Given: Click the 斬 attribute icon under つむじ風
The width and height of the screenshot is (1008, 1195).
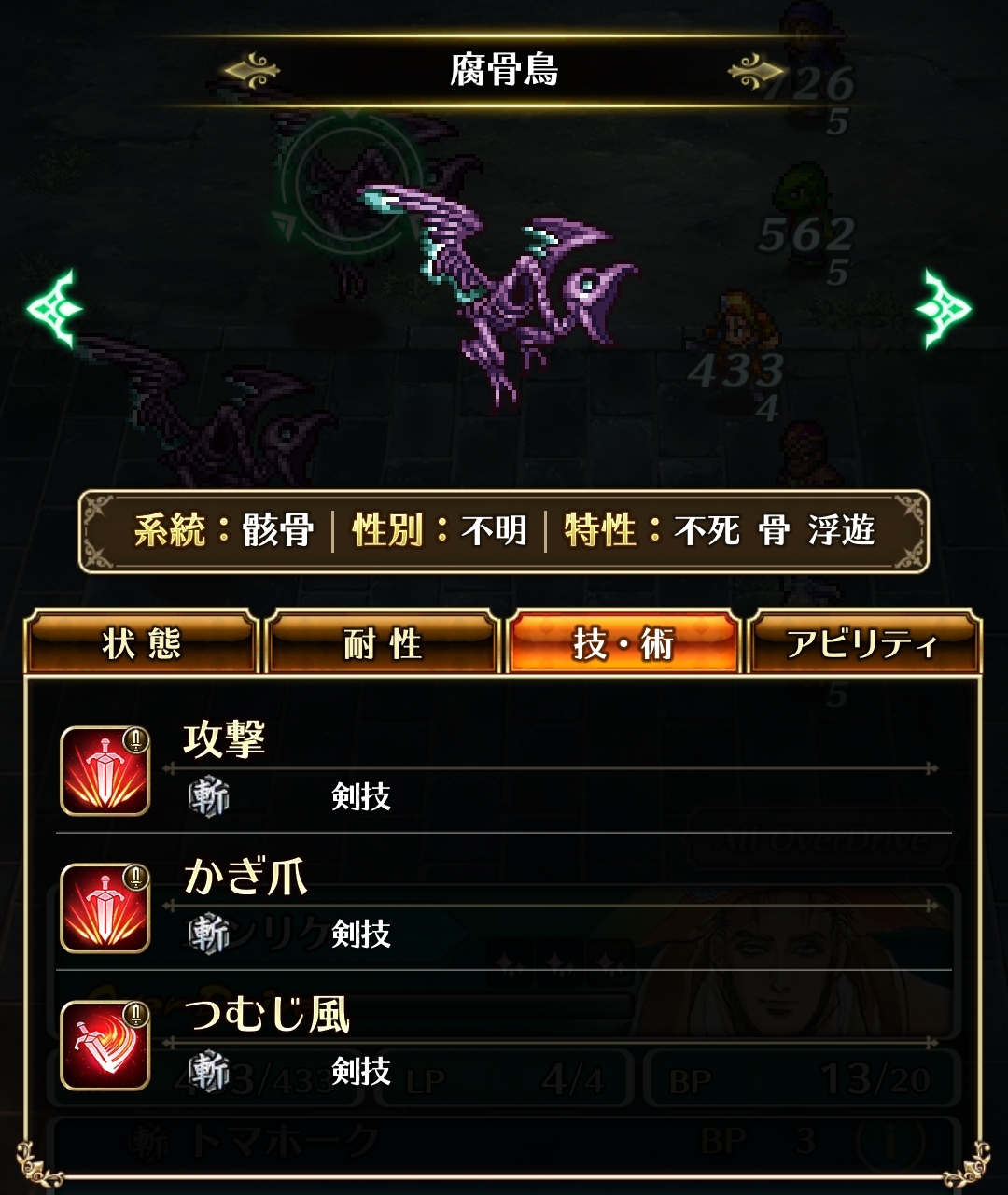Looking at the screenshot, I should point(209,1071).
